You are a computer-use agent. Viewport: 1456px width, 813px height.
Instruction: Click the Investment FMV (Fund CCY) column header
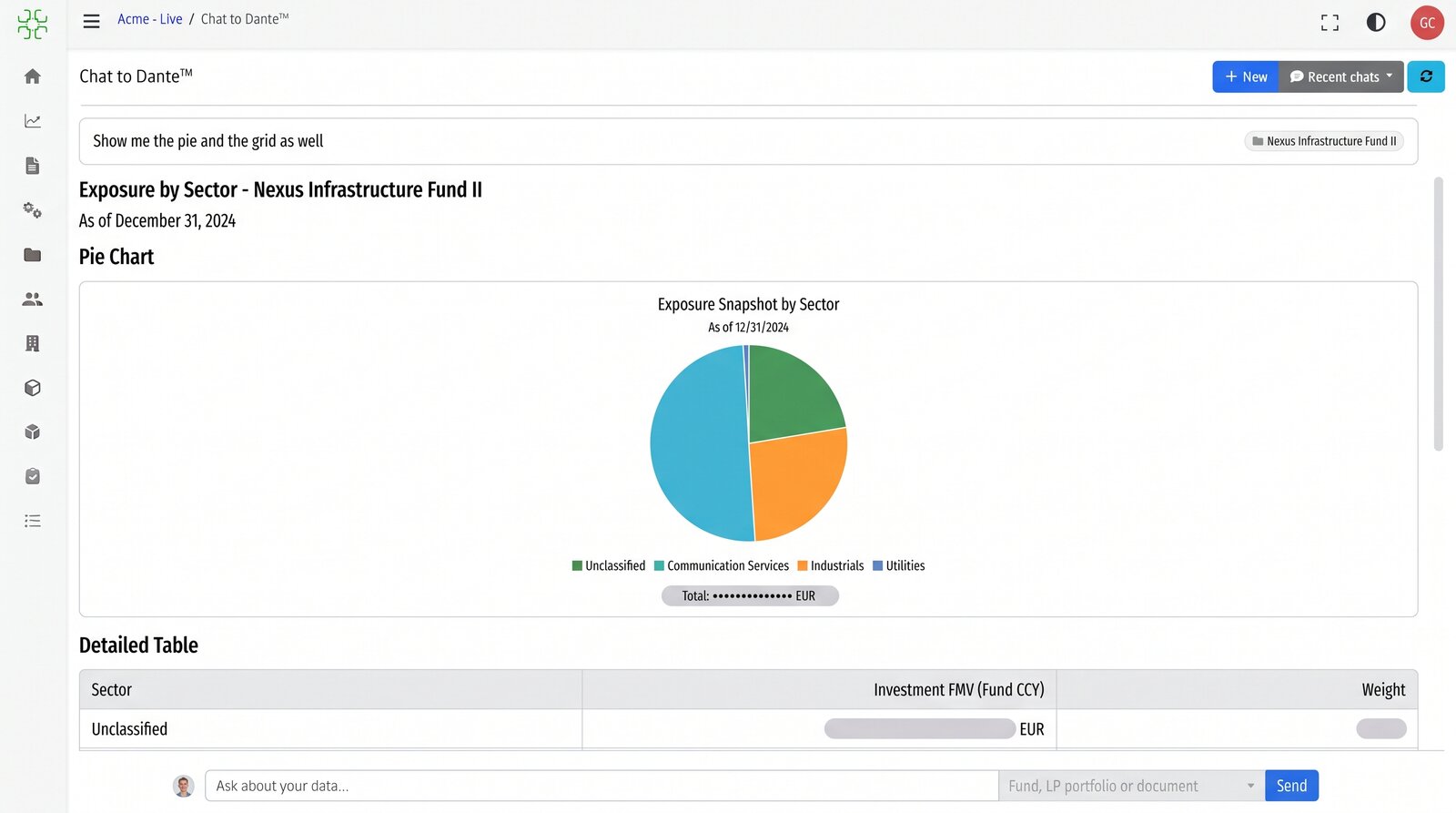(819, 690)
